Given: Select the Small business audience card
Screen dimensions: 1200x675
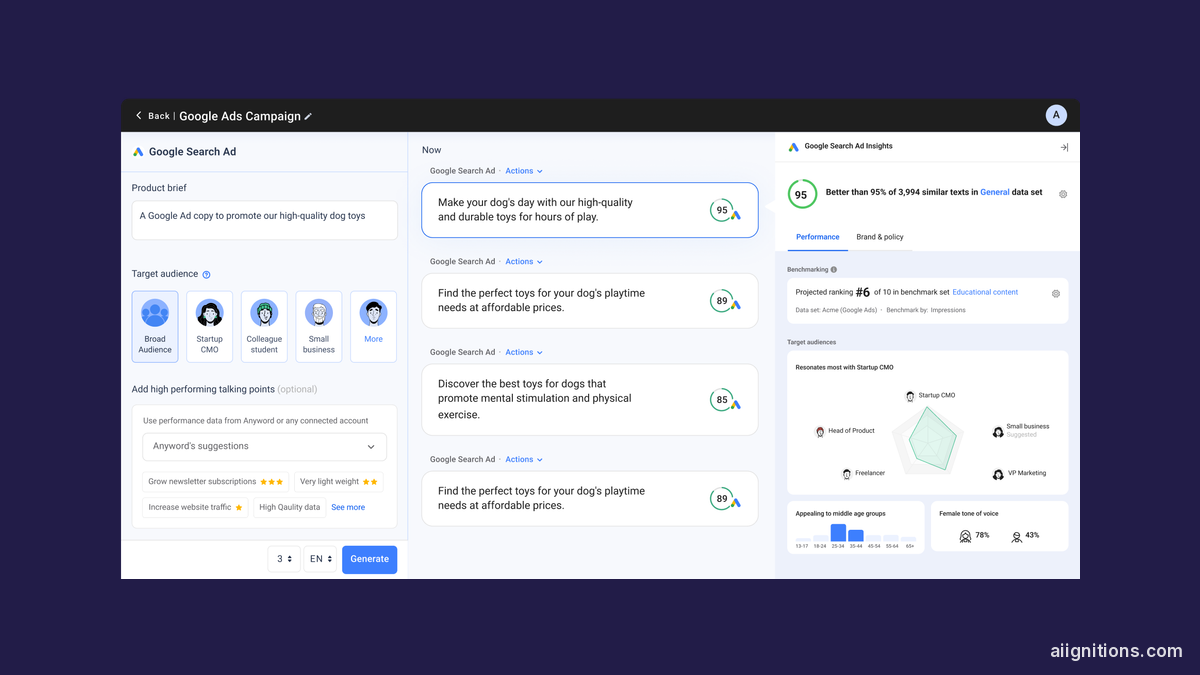Looking at the screenshot, I should click(x=319, y=327).
